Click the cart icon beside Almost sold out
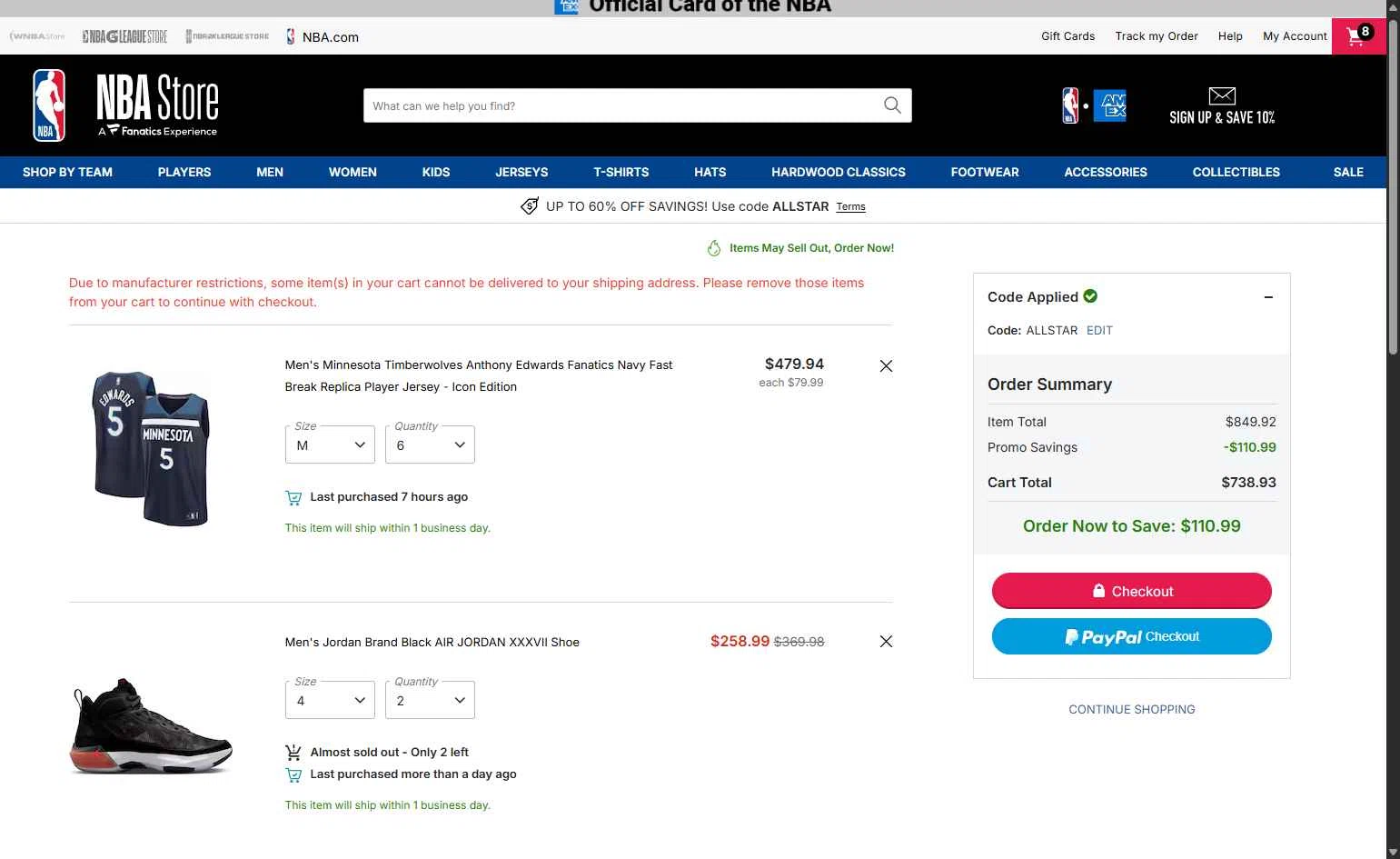The image size is (1400, 859). click(293, 753)
